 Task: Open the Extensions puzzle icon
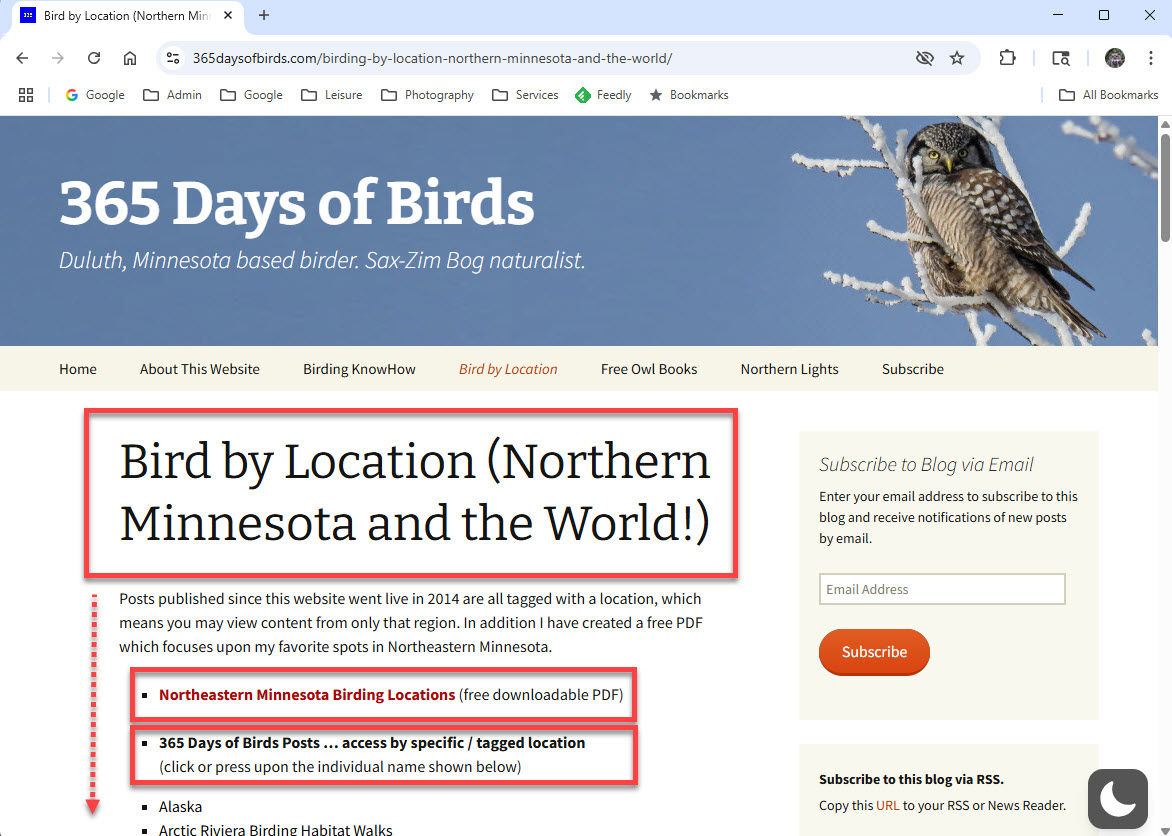coord(1007,58)
